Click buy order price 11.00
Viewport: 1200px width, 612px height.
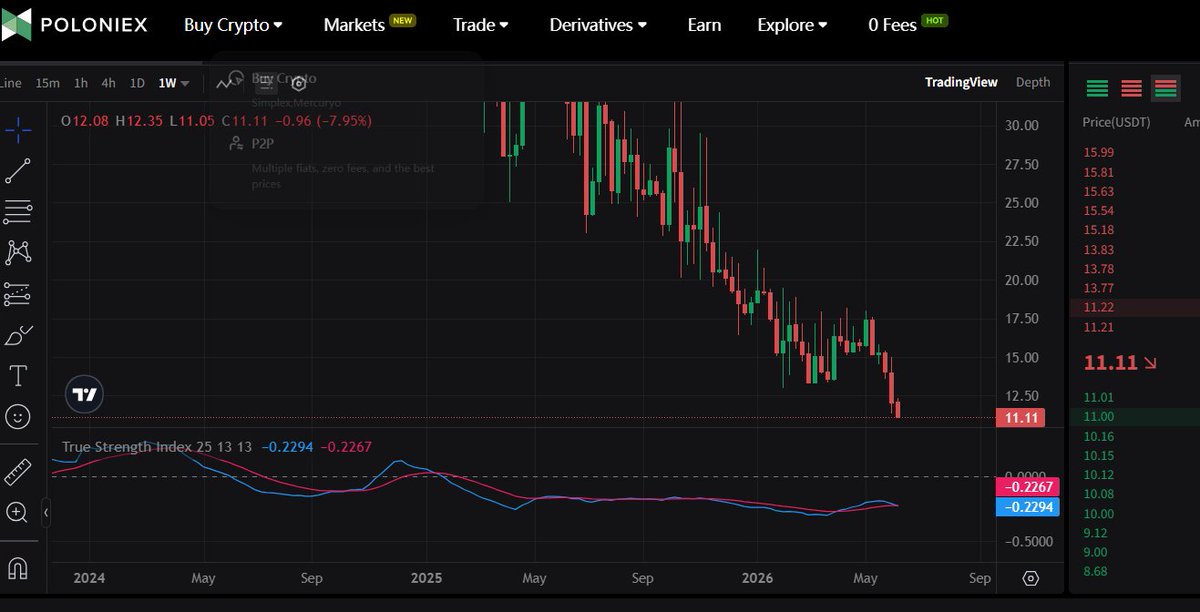pyautogui.click(x=1098, y=416)
